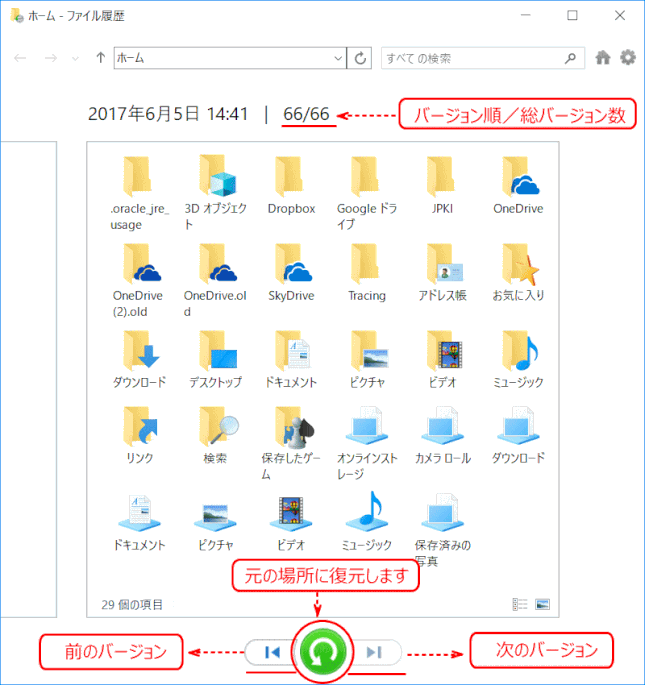Click the search magnifier icon
Viewport: 645px width, 685px height.
tap(570, 58)
